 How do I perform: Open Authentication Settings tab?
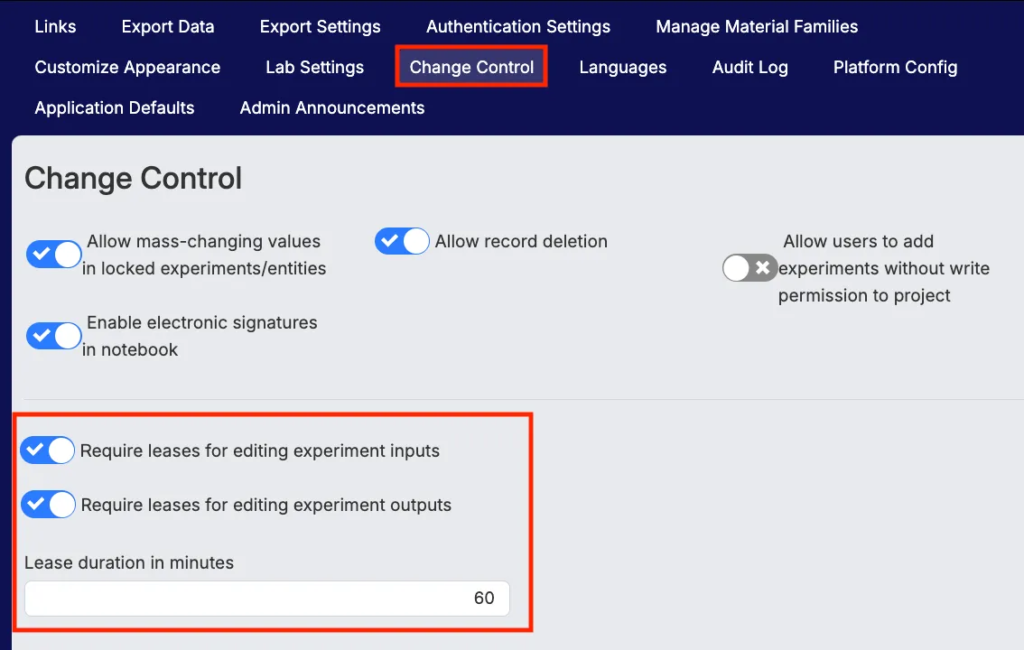518,27
